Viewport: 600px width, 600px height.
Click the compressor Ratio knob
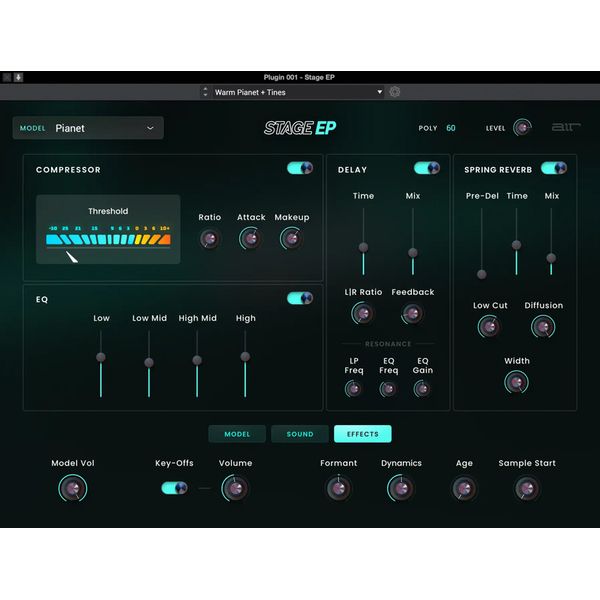click(x=209, y=239)
